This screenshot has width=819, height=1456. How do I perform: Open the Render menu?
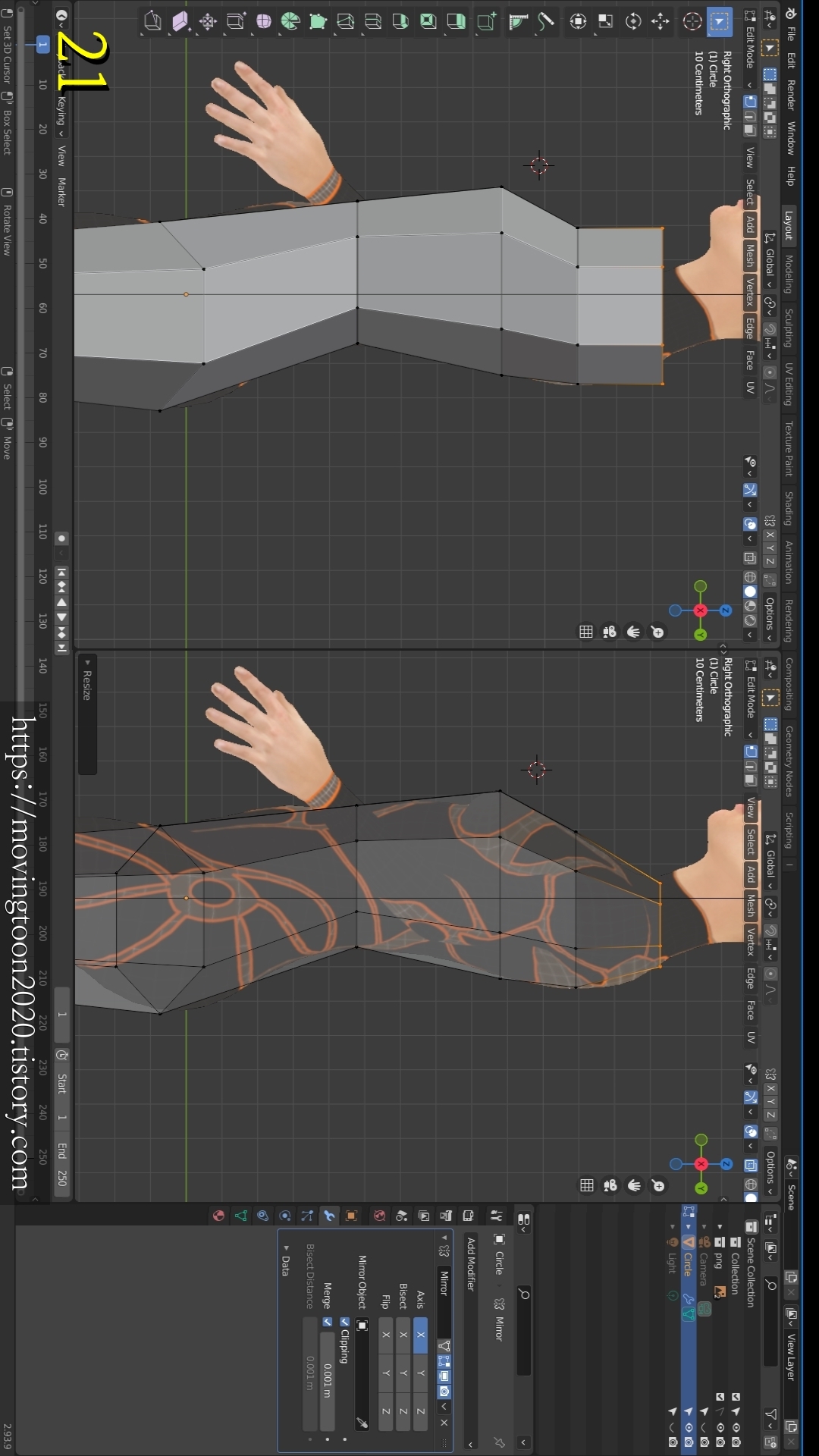click(x=790, y=95)
